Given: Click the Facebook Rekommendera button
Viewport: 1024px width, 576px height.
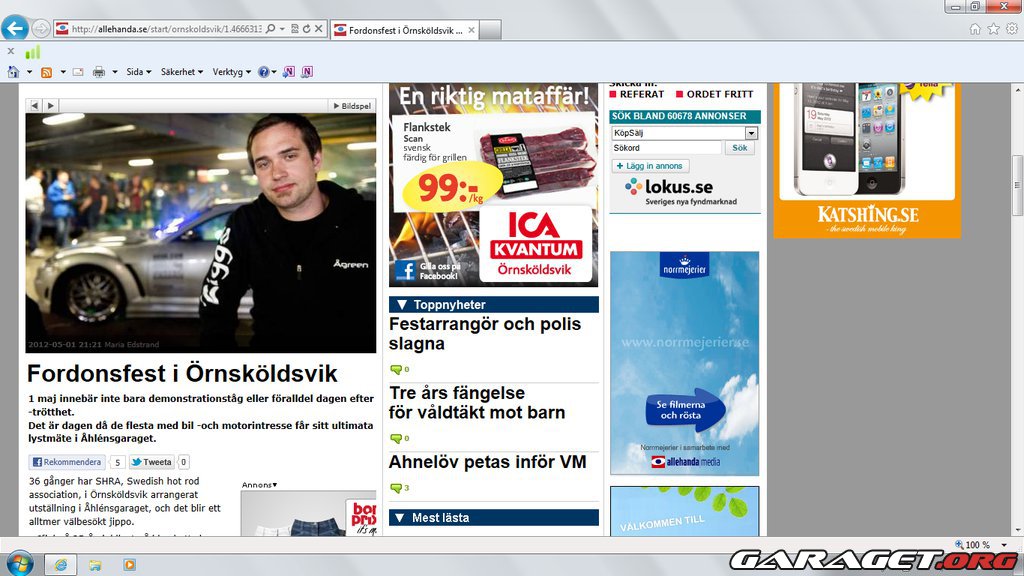Looking at the screenshot, I should point(67,462).
